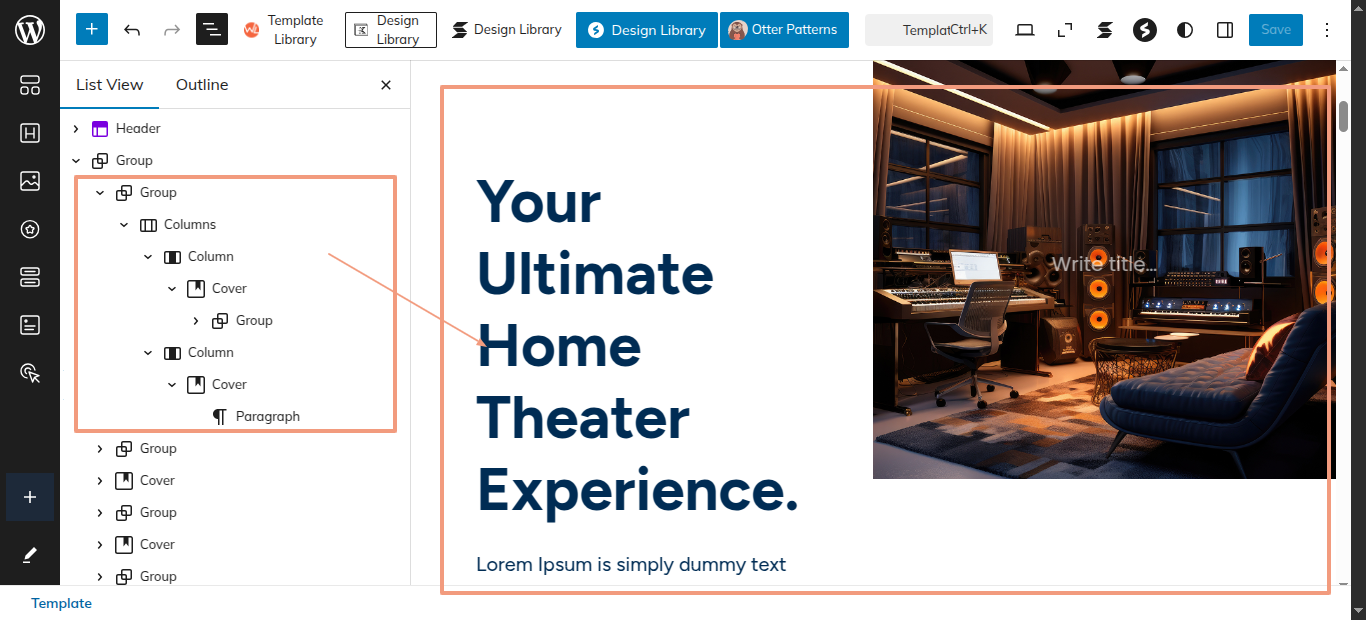Image resolution: width=1366 pixels, height=620 pixels.
Task: Open the sidebar image media icon
Action: coord(30,181)
